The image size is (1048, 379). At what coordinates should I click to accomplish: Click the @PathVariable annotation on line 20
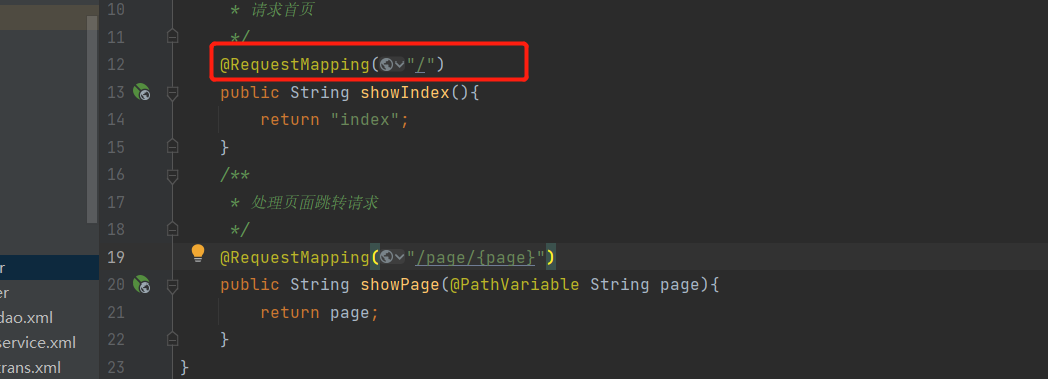click(515, 285)
